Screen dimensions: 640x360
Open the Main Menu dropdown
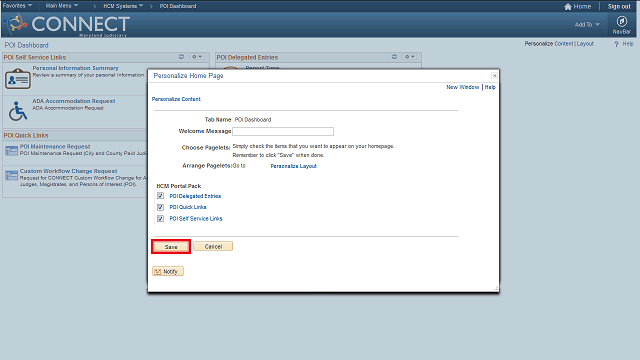point(62,6)
